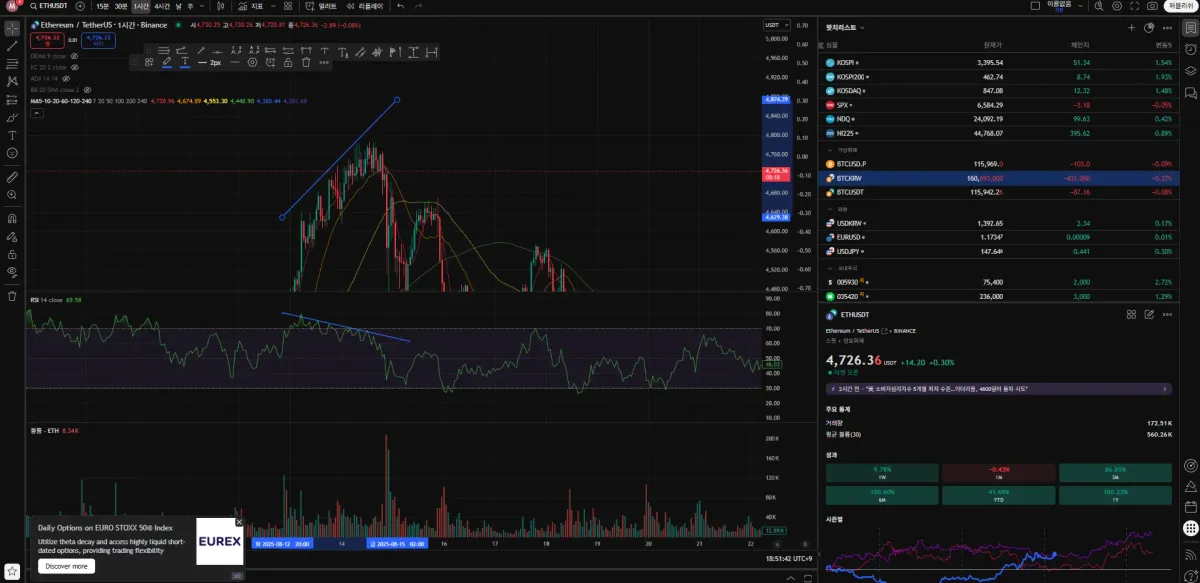Toggle visibility of DEMA 9 close indicator
This screenshot has width=1200, height=583.
tap(76, 56)
